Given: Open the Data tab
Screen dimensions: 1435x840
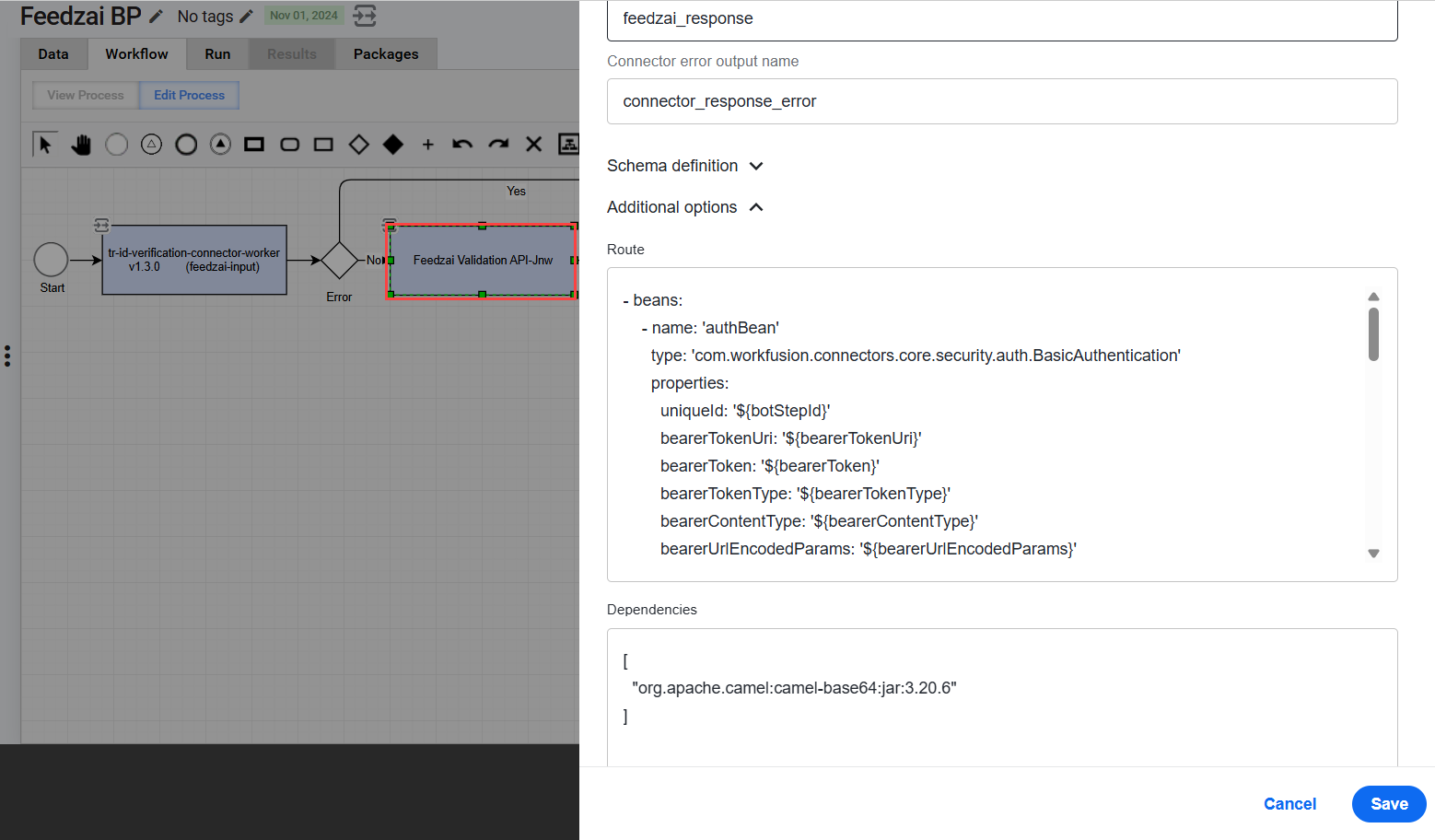Looking at the screenshot, I should tap(53, 54).
